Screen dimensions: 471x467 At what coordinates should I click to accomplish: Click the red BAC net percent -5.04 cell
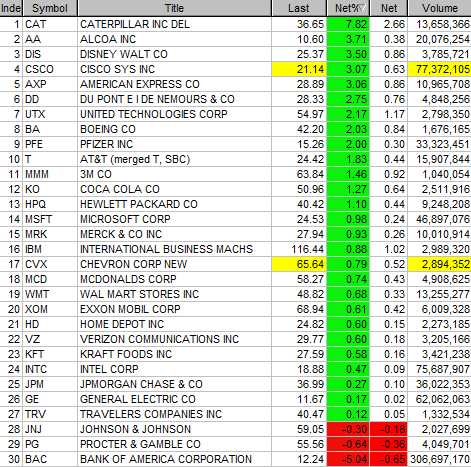pos(348,459)
